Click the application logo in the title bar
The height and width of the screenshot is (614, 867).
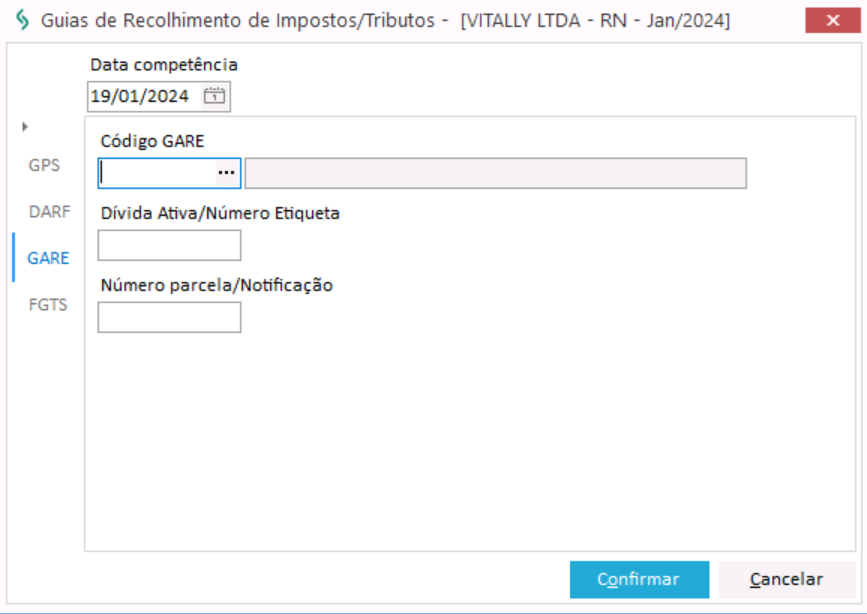pyautogui.click(x=23, y=17)
